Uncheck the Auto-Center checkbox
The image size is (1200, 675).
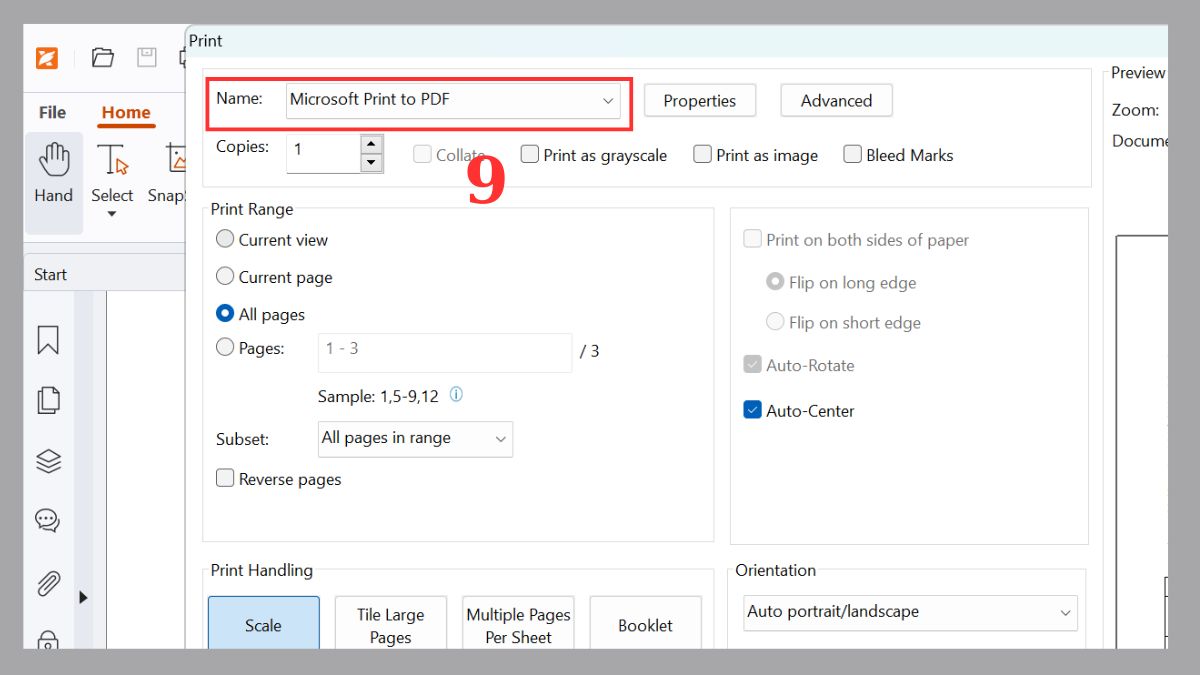point(753,410)
